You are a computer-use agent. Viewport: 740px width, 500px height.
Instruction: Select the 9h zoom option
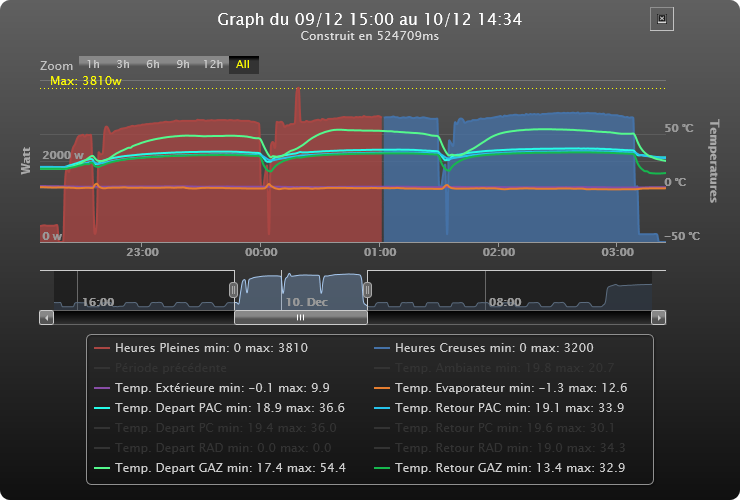click(x=183, y=64)
